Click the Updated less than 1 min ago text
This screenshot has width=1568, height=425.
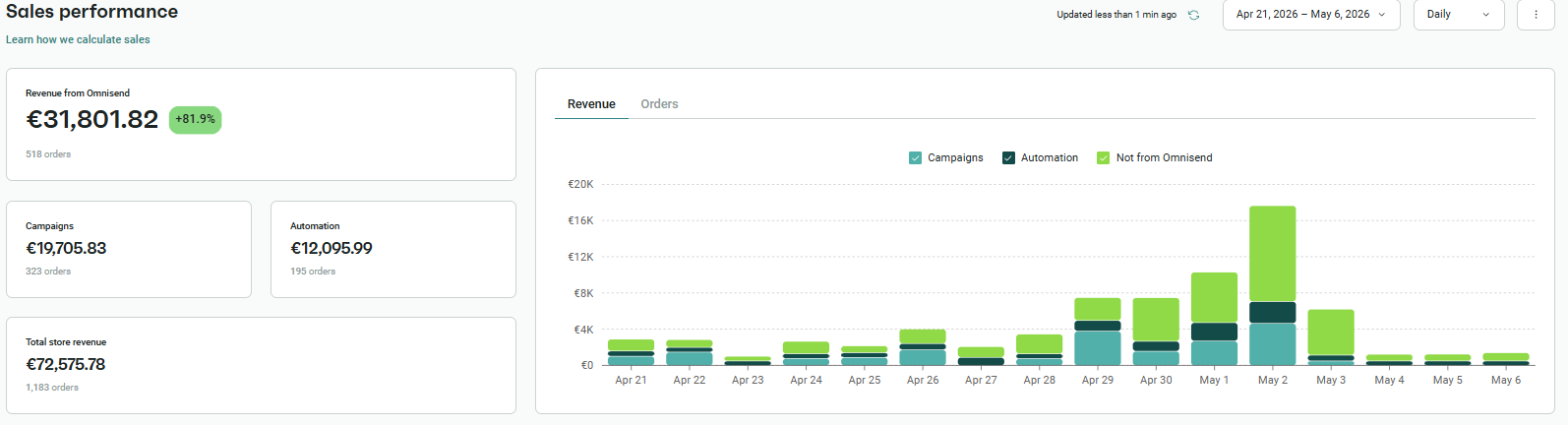coord(1116,15)
